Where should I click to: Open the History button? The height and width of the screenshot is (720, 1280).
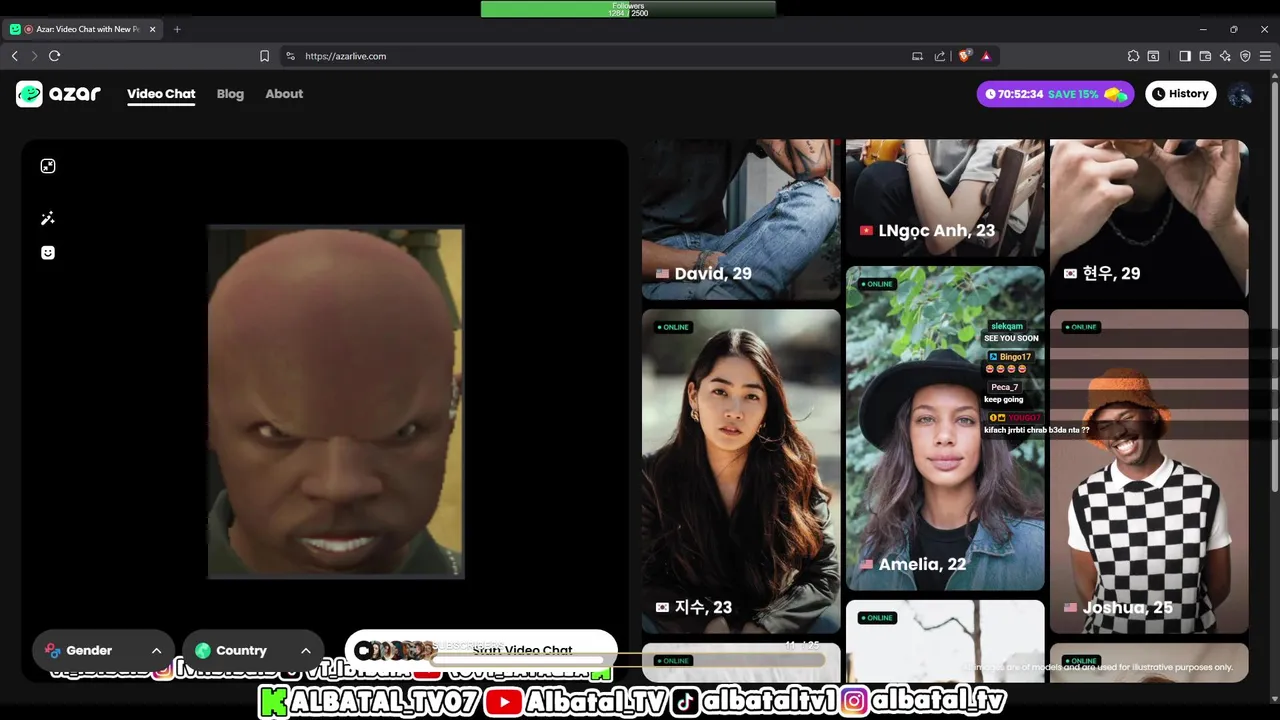click(x=1180, y=94)
